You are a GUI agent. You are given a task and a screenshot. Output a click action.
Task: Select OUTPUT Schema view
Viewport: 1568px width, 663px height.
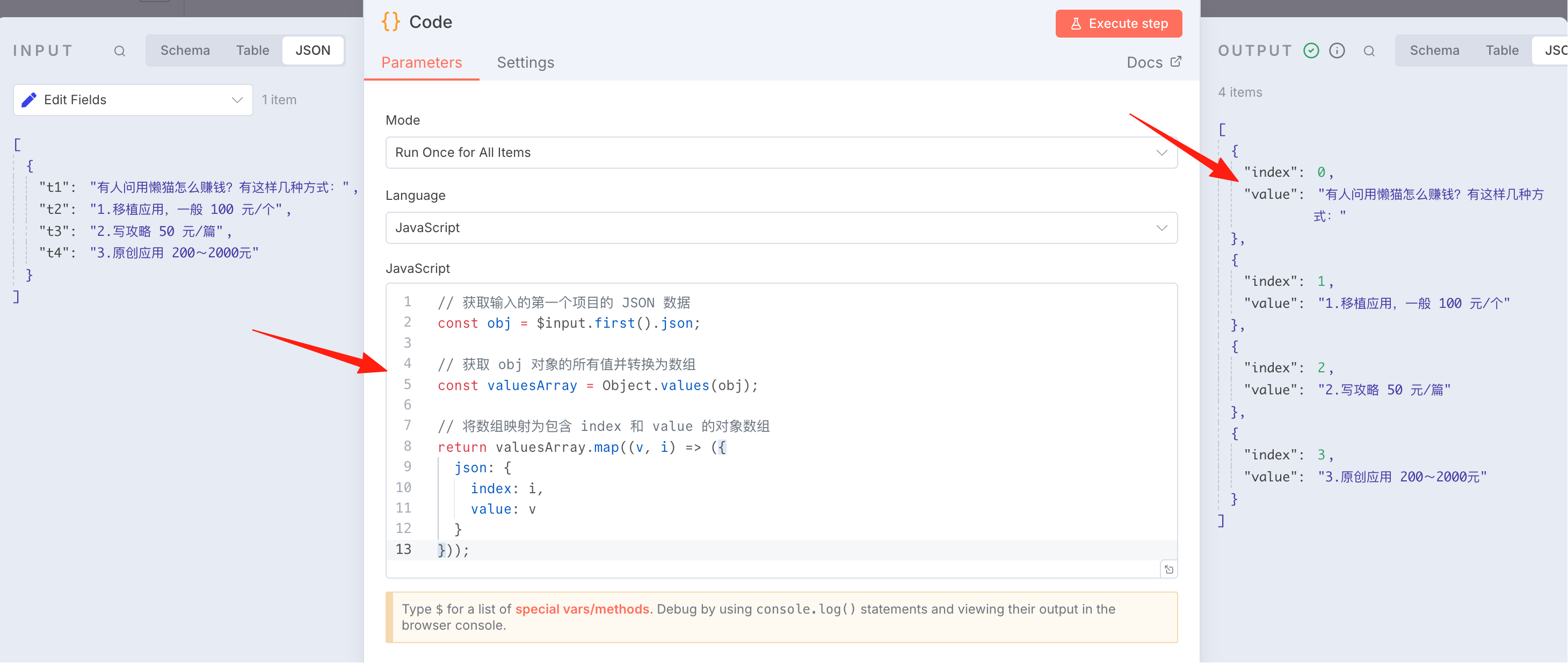coord(1434,51)
